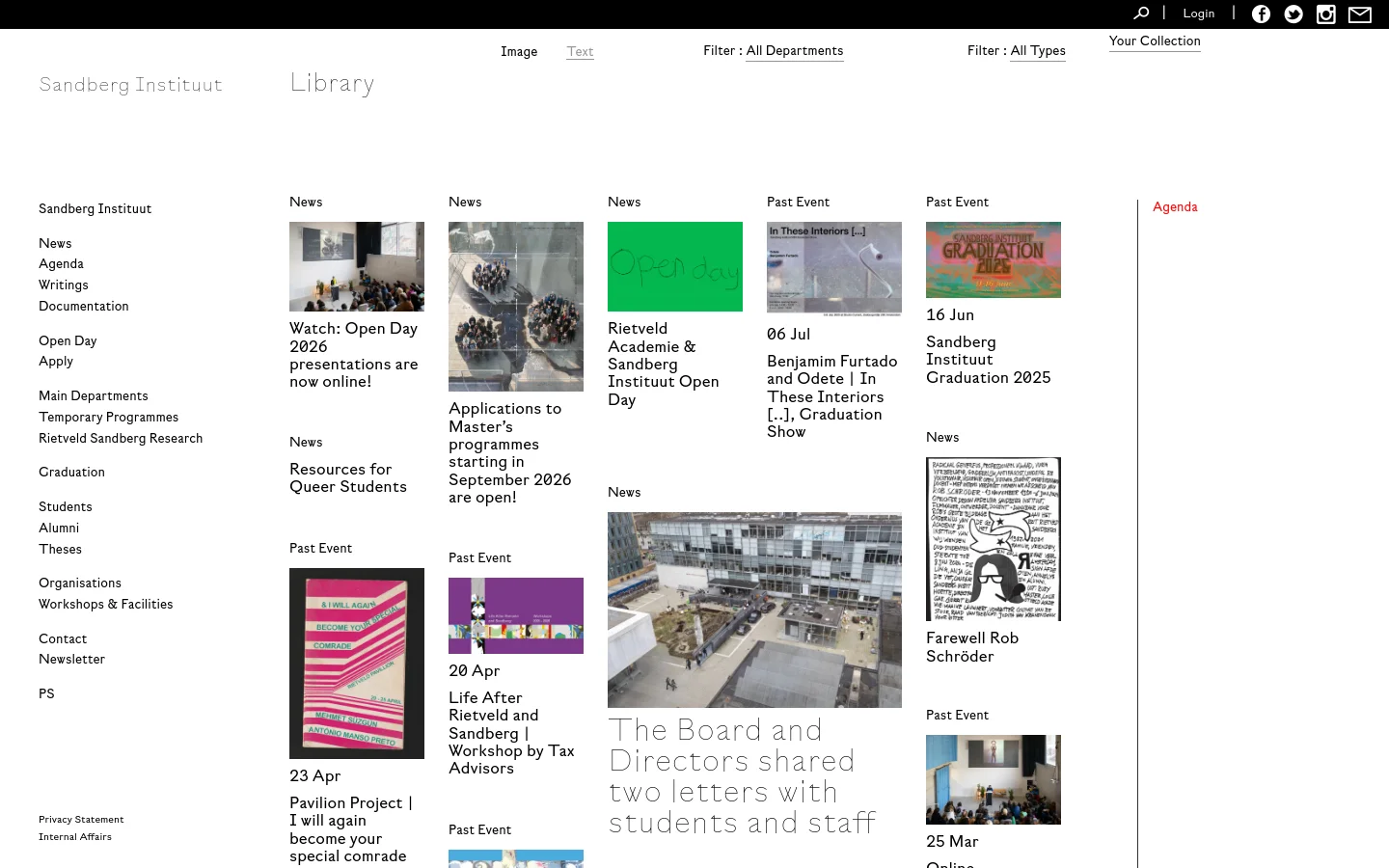The height and width of the screenshot is (868, 1389).
Task: Open PS in sidebar
Action: coord(46,694)
